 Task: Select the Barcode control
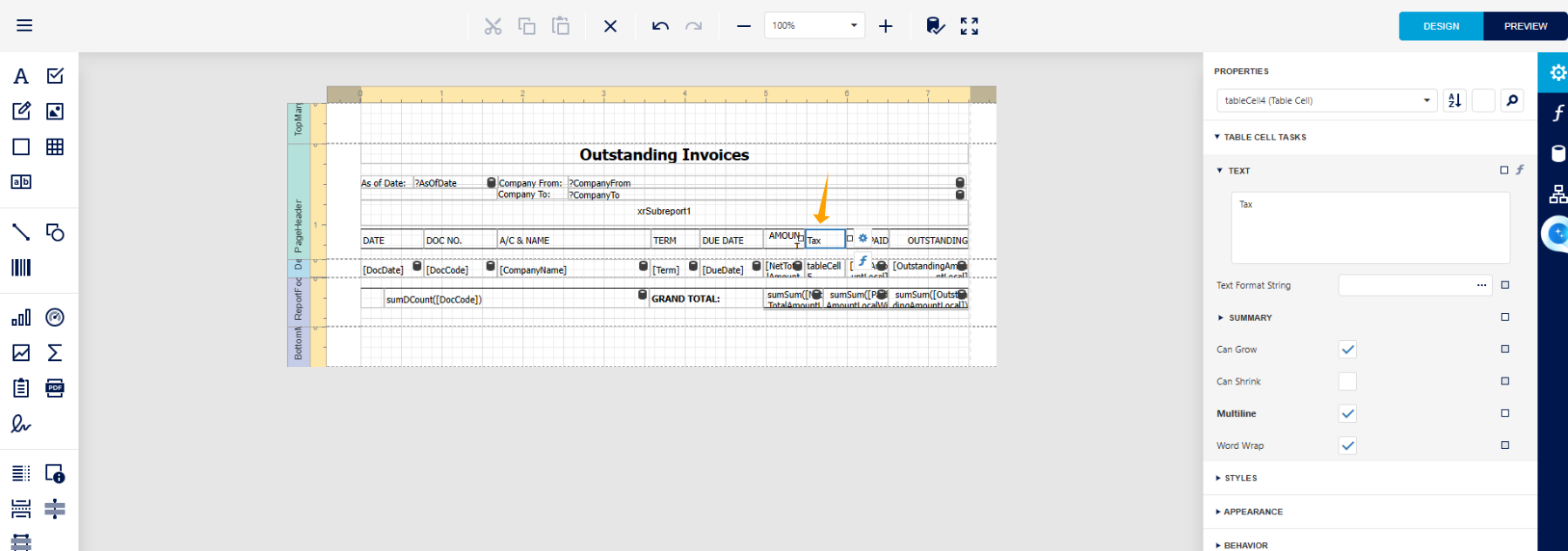point(21,268)
